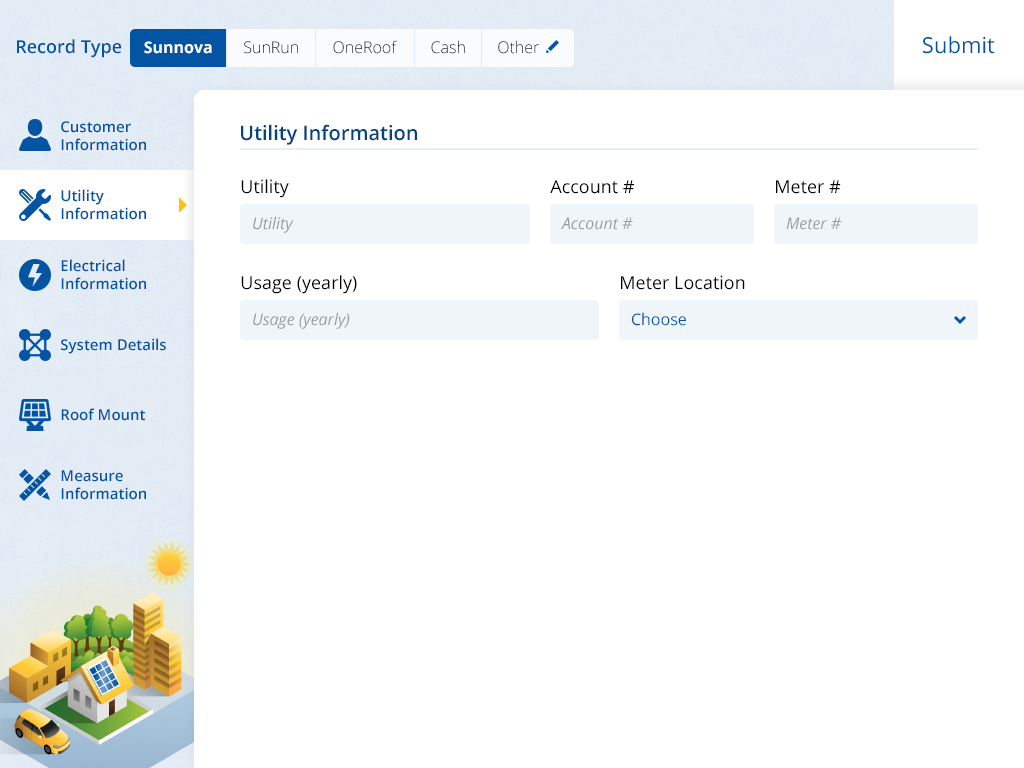Click the pencil edit icon beside Other

tap(552, 46)
